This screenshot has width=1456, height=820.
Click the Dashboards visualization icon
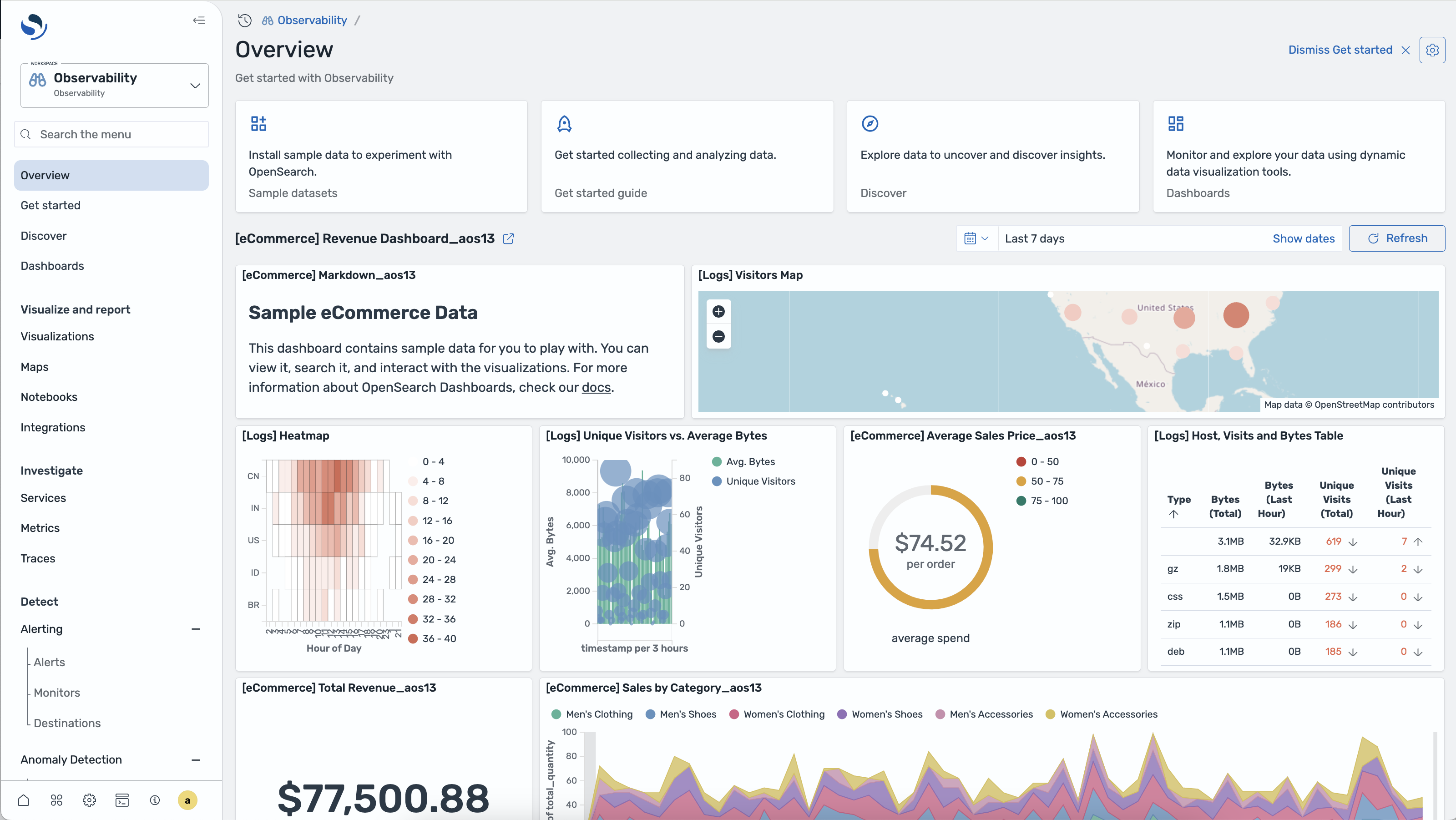1176,123
